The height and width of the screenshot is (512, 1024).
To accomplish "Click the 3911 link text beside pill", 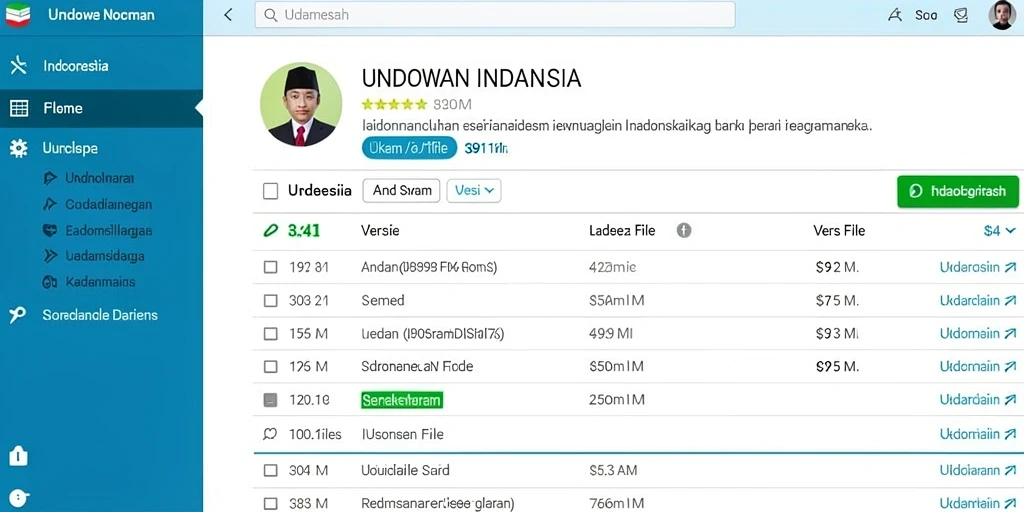I will coord(486,148).
